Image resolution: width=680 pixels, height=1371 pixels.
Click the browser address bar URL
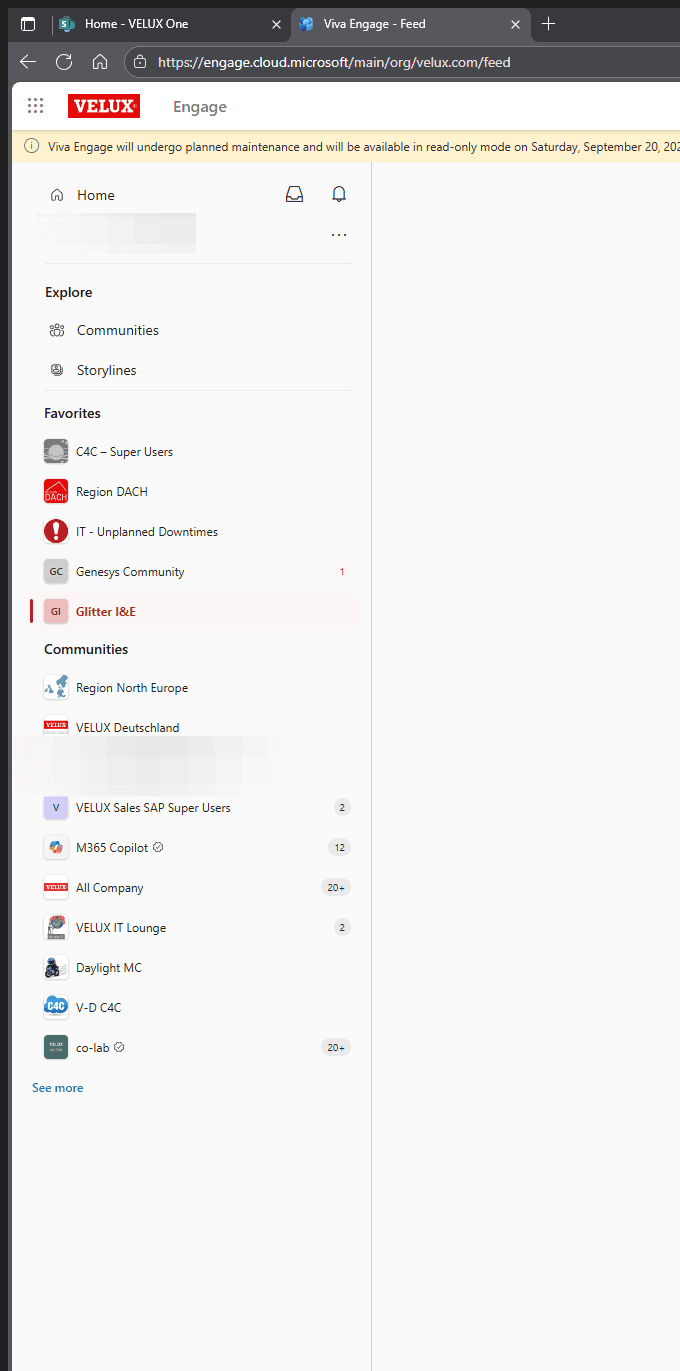click(334, 62)
